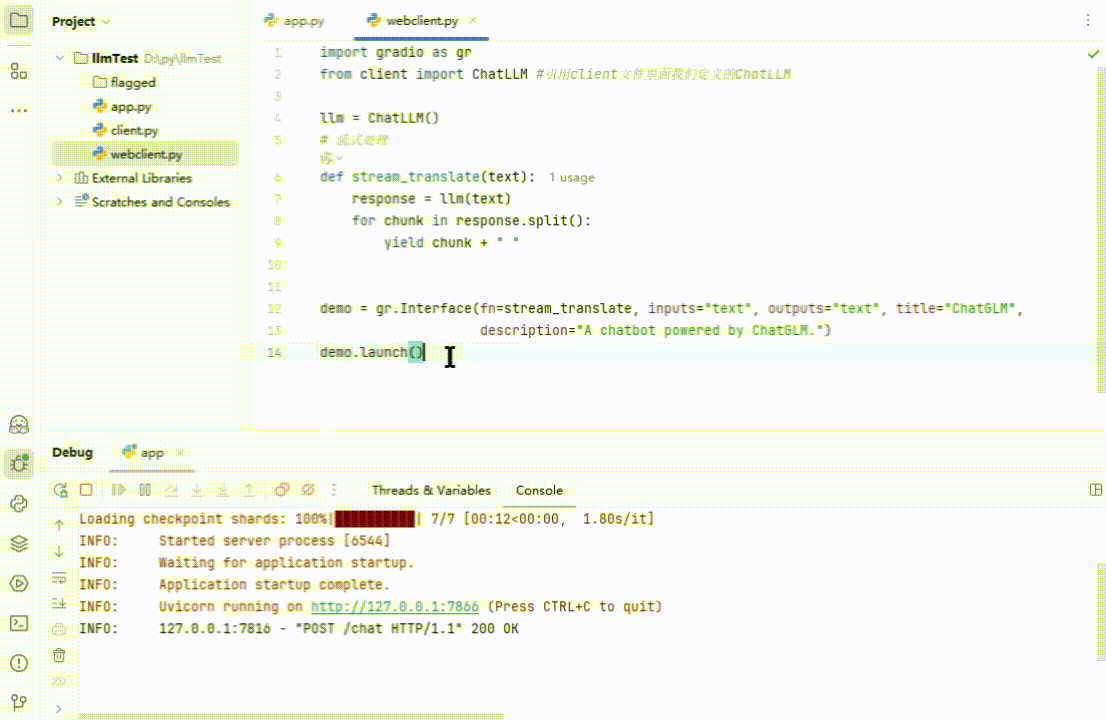Open the Structure tool window icon
Image resolution: width=1106 pixels, height=720 pixels.
pyautogui.click(x=19, y=71)
